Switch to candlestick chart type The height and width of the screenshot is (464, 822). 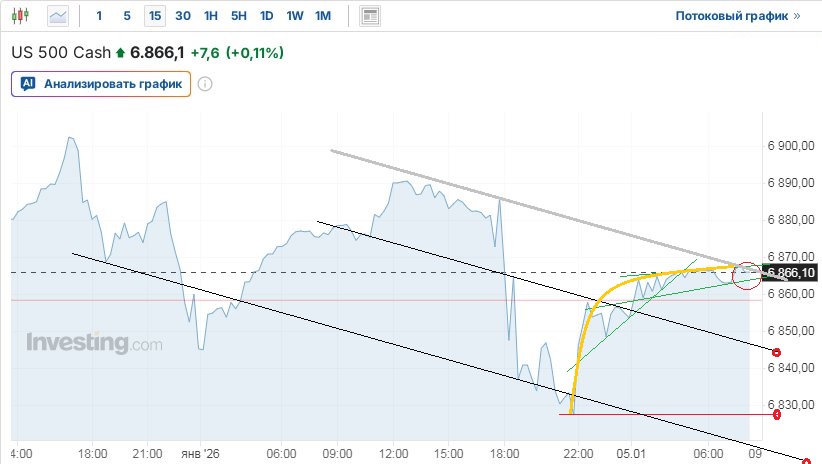pyautogui.click(x=22, y=16)
